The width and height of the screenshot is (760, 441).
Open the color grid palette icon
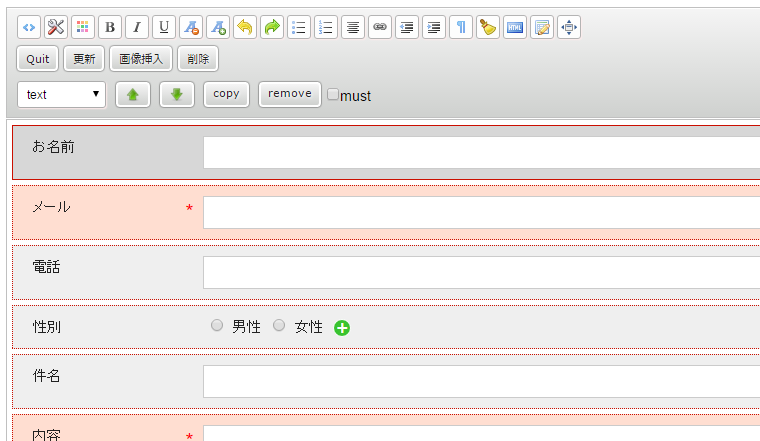pyautogui.click(x=82, y=28)
